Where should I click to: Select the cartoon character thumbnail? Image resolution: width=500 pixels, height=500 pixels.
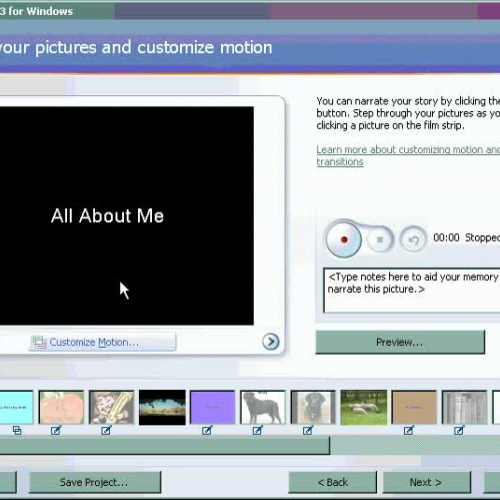[x=111, y=407]
